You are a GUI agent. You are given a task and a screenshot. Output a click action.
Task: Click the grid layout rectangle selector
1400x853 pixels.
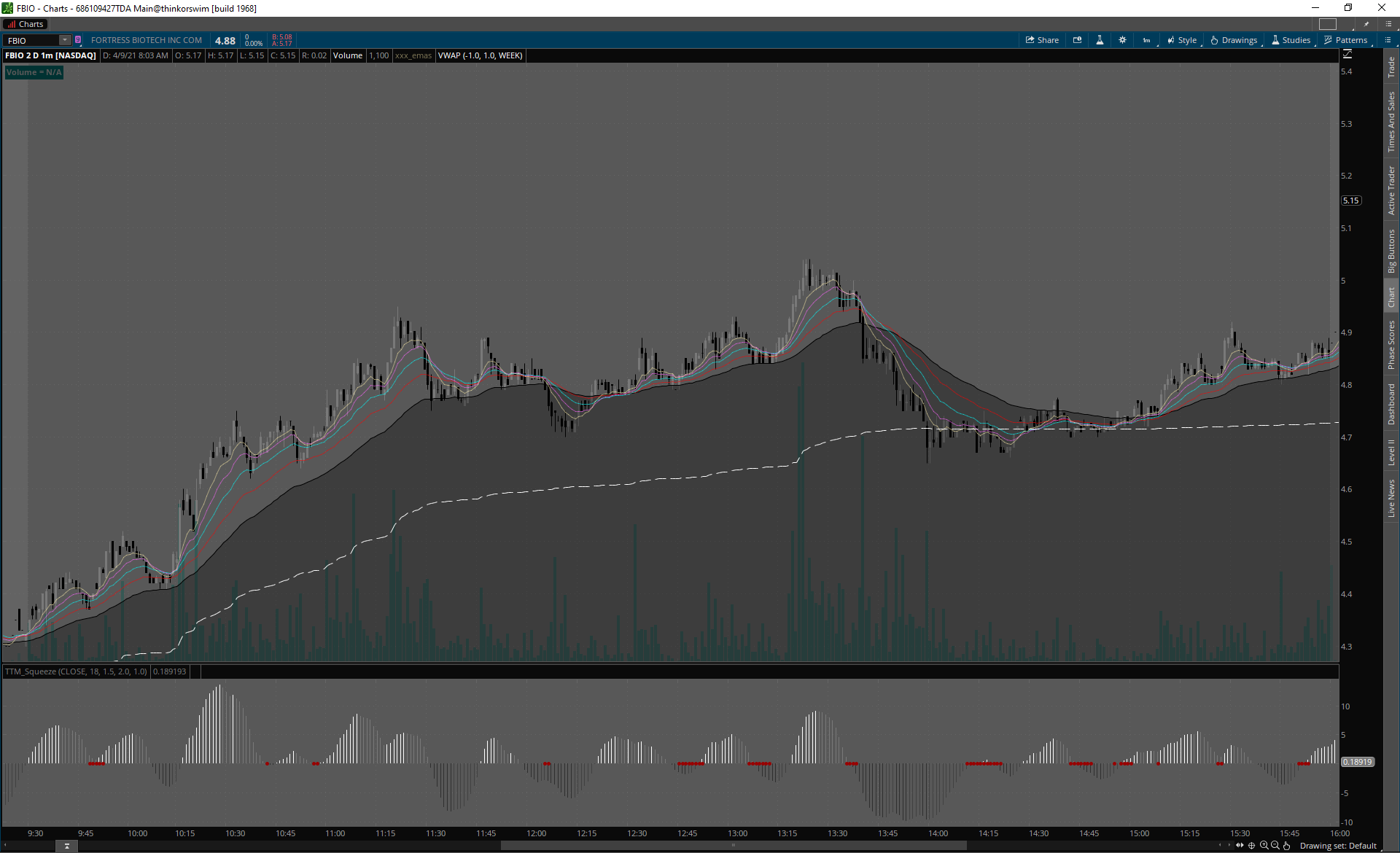(1328, 24)
